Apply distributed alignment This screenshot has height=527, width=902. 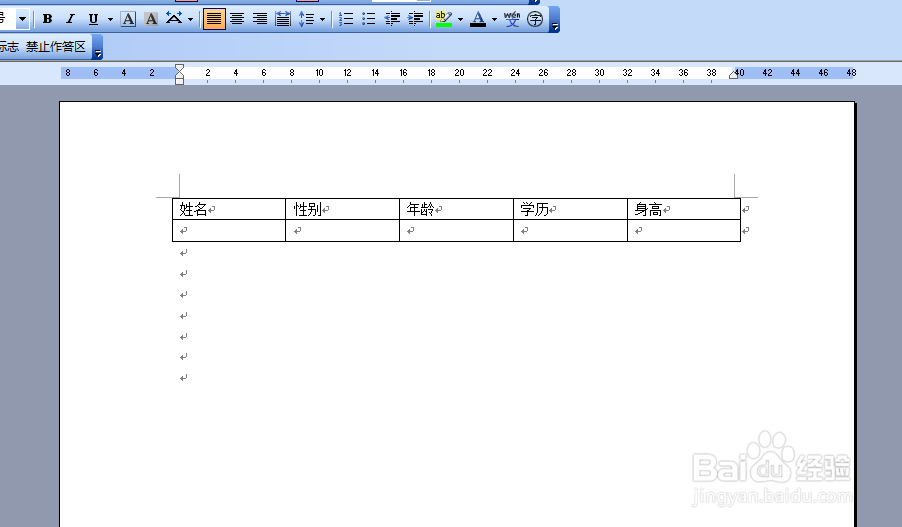pyautogui.click(x=283, y=19)
